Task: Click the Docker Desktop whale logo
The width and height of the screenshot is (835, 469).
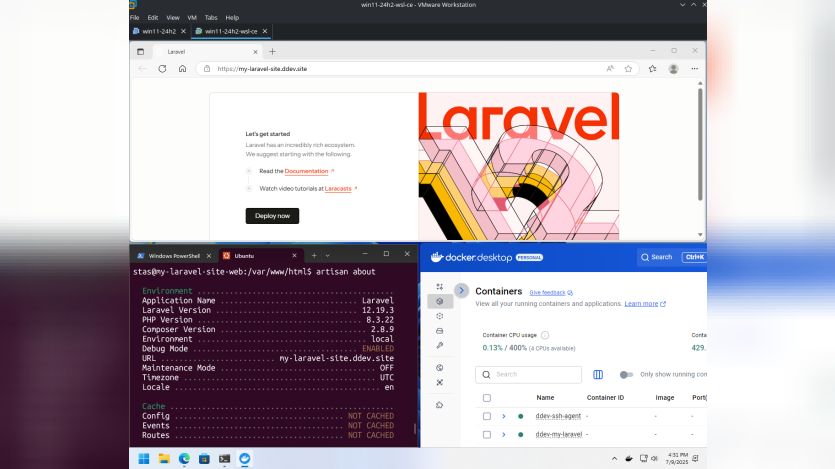Action: 437,257
